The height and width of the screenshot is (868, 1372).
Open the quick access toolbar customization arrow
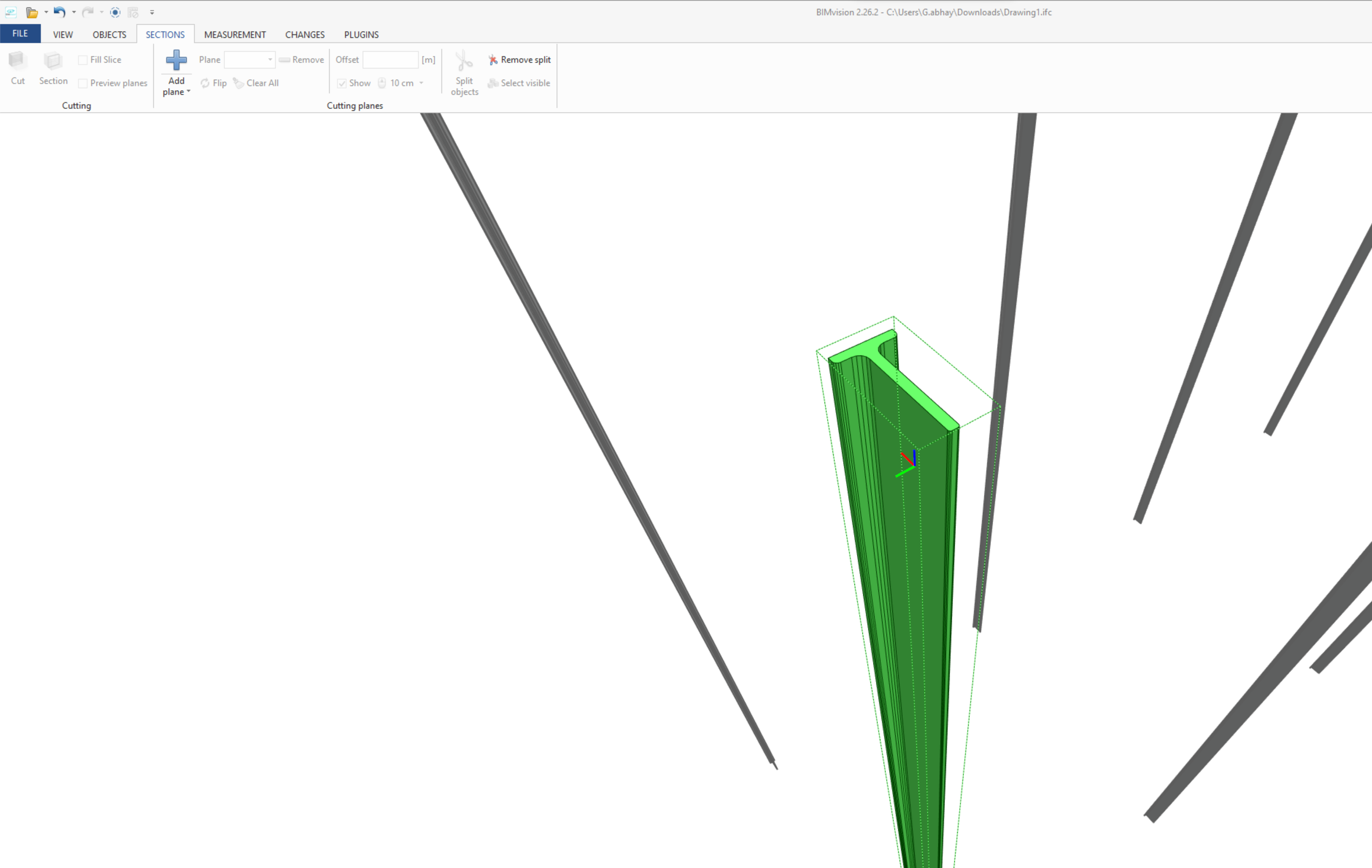[152, 12]
